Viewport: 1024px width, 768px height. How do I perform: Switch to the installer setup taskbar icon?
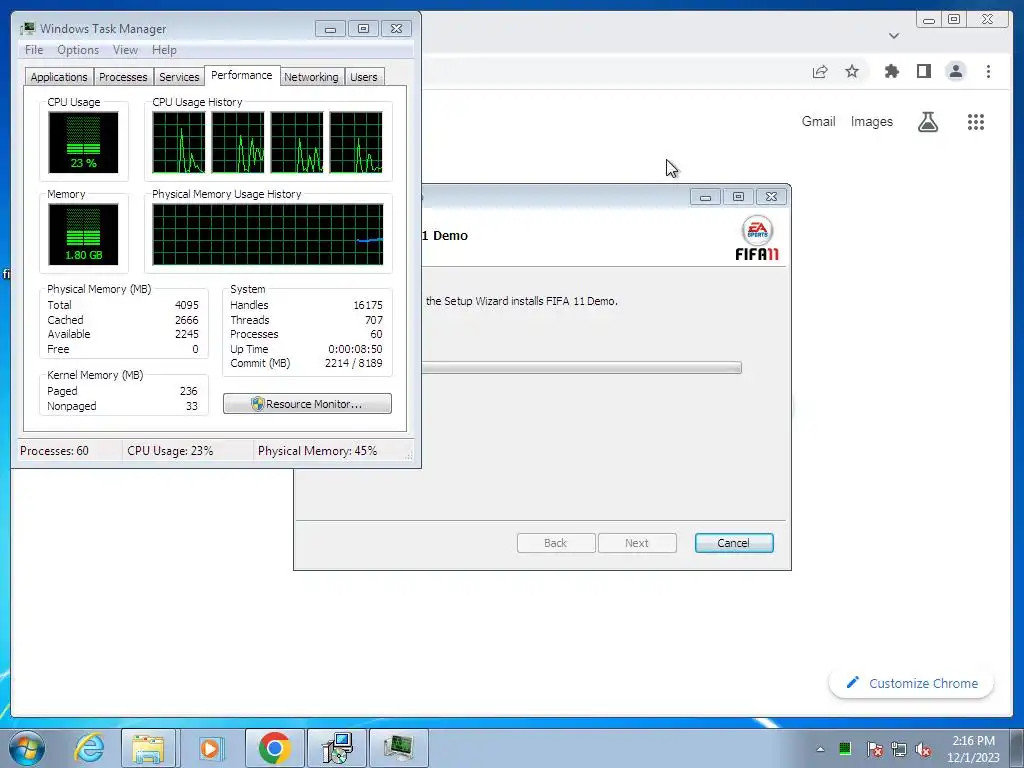click(x=337, y=748)
